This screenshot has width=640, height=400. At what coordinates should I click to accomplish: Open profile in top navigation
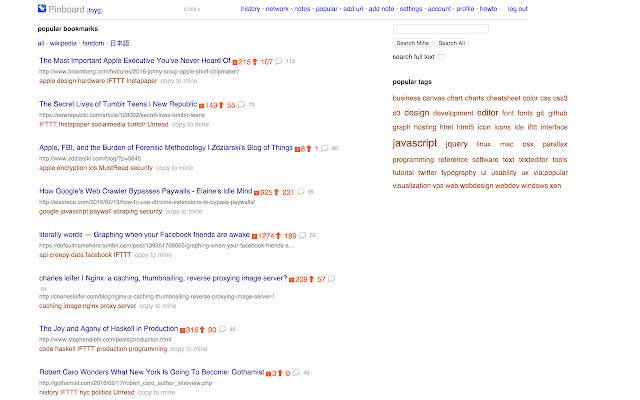(x=465, y=9)
